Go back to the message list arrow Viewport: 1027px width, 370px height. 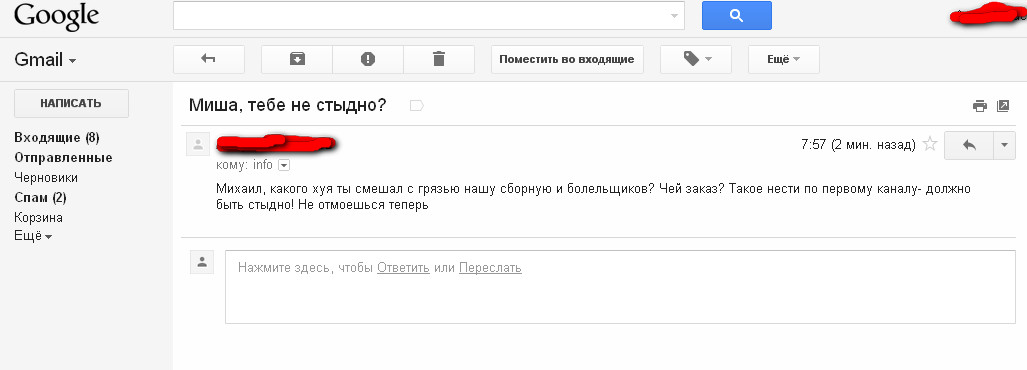(x=208, y=59)
